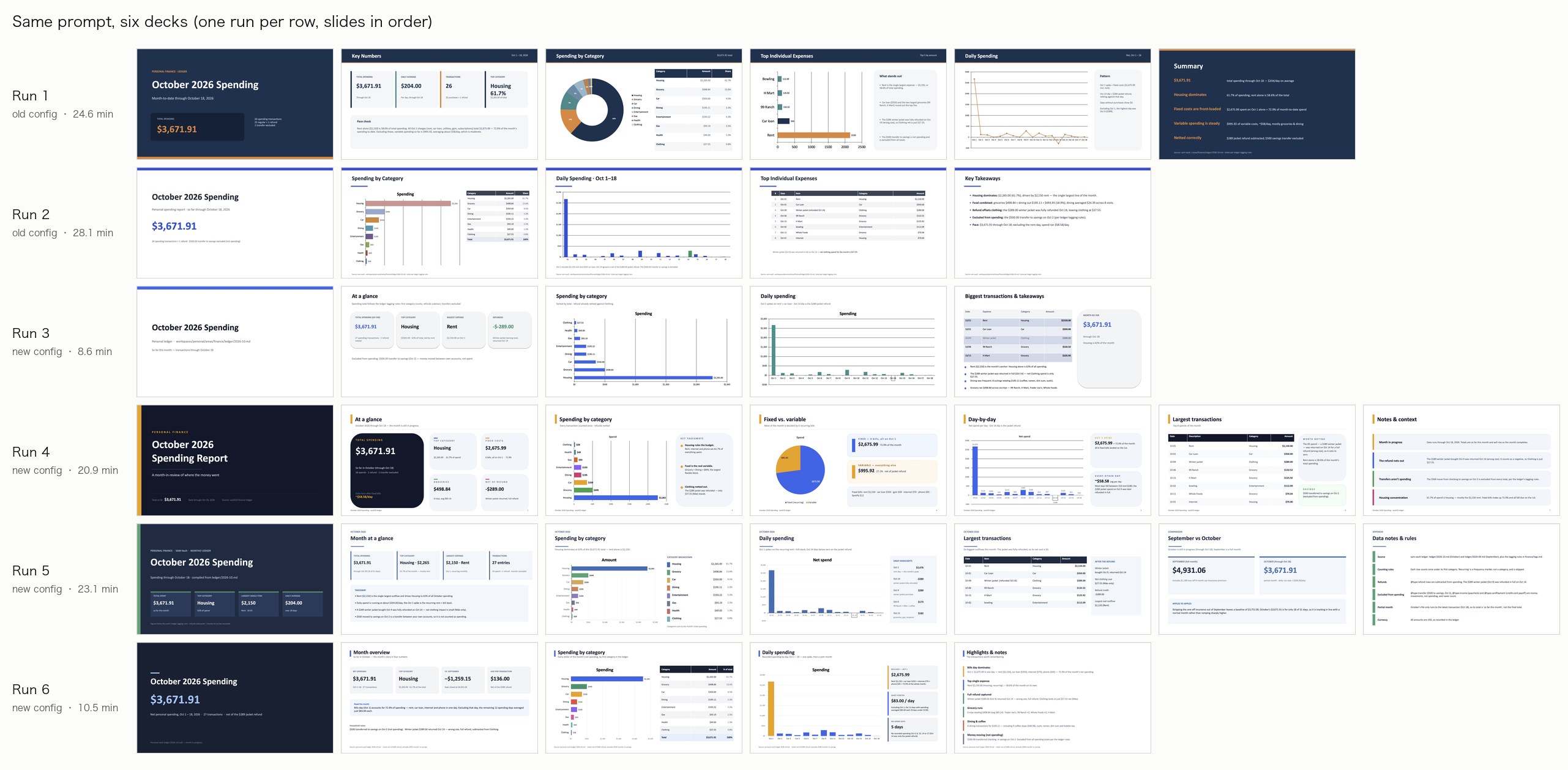
Task: Open Run 3 'Spending by category' bar chart slide
Action: click(x=644, y=342)
